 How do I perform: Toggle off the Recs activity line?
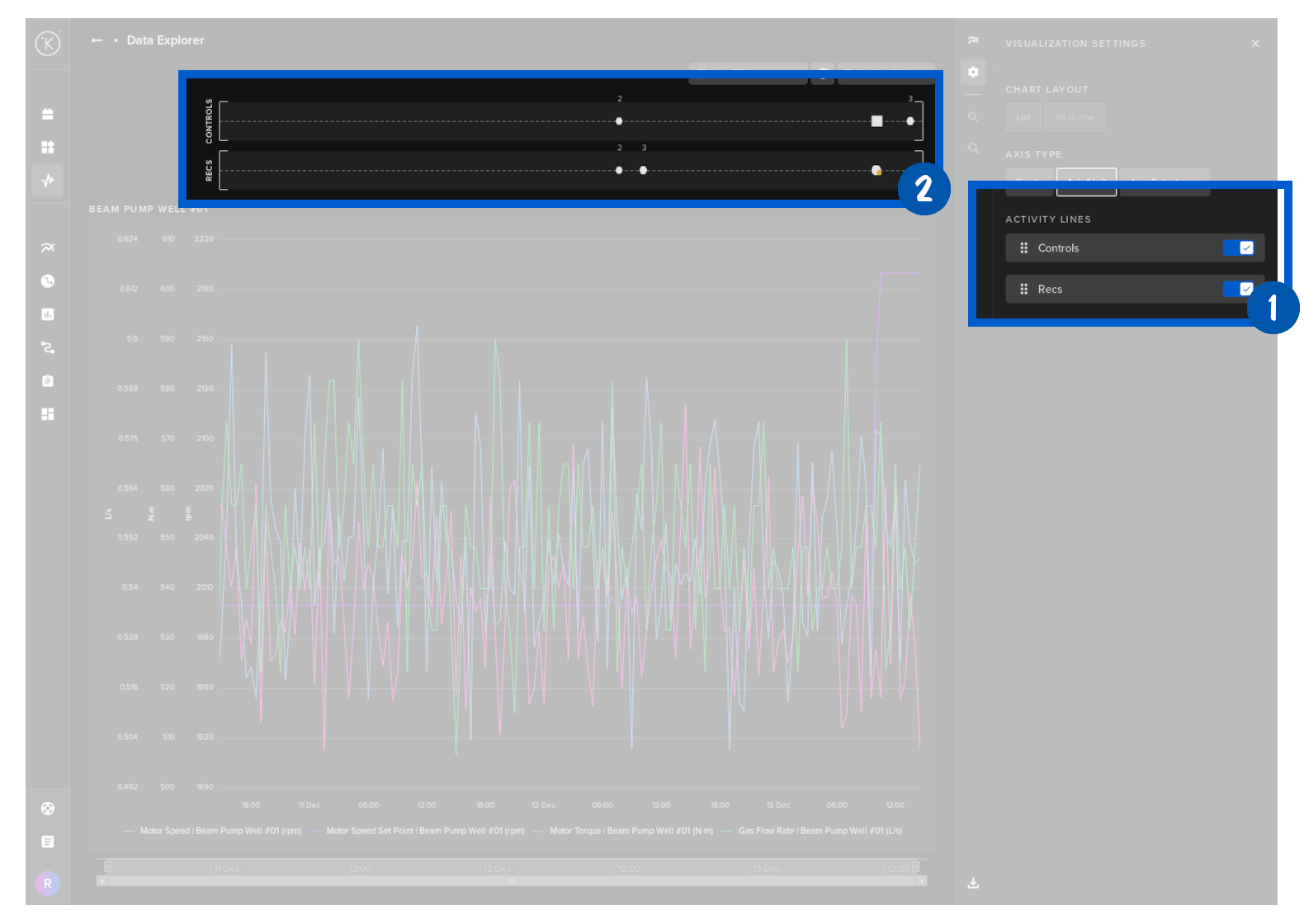coord(1239,289)
